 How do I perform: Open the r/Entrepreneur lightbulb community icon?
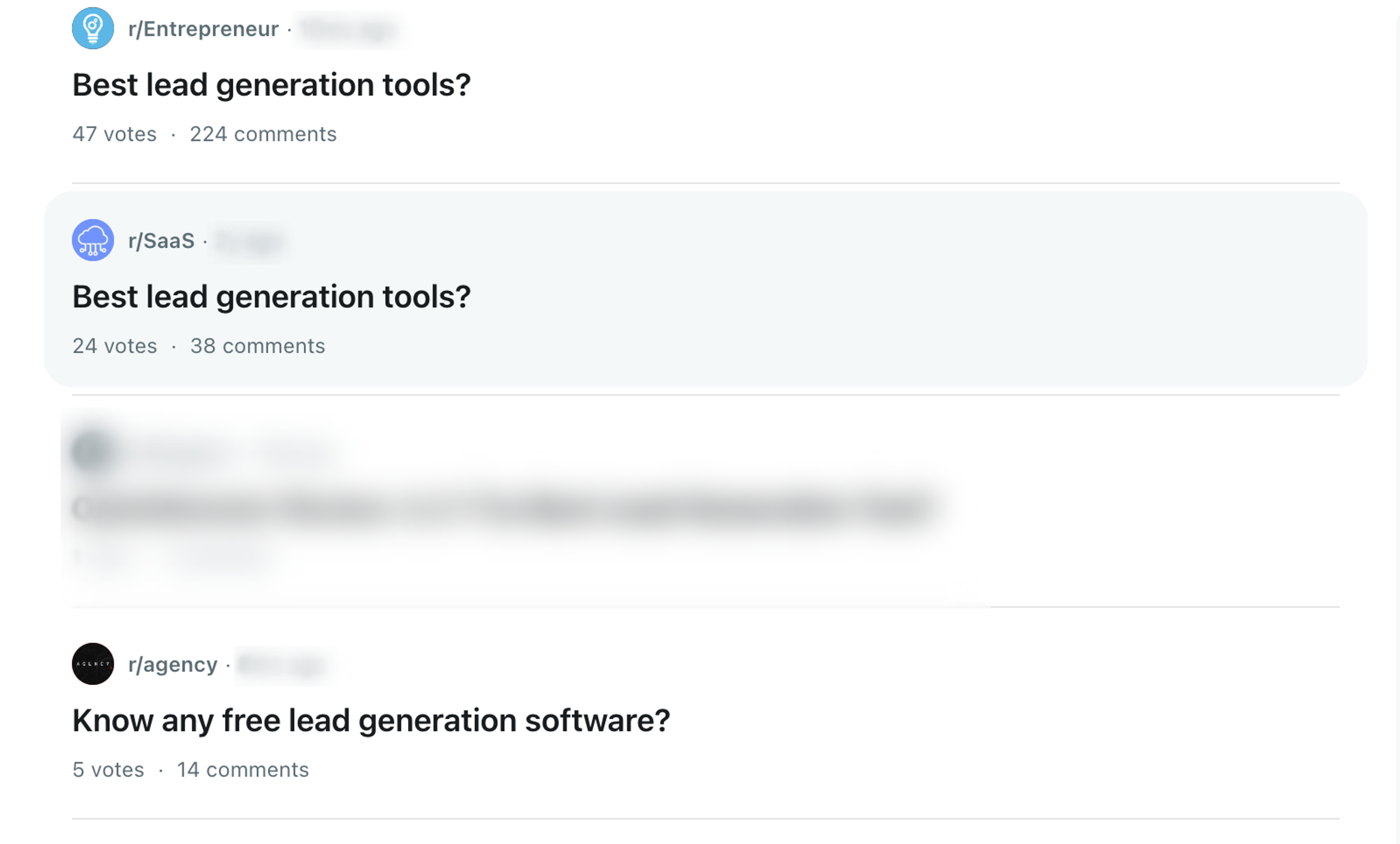[93, 28]
